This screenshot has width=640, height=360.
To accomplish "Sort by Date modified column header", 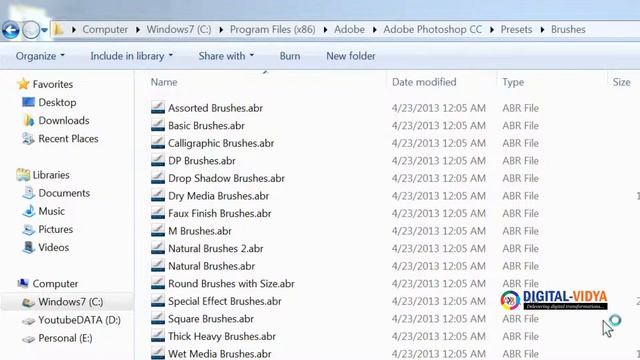I will (424, 82).
